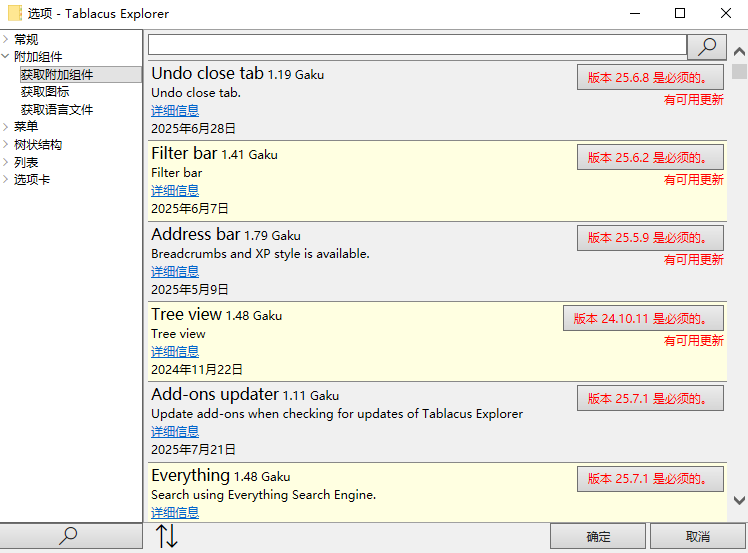Open the 树状结构 settings category

[38, 145]
